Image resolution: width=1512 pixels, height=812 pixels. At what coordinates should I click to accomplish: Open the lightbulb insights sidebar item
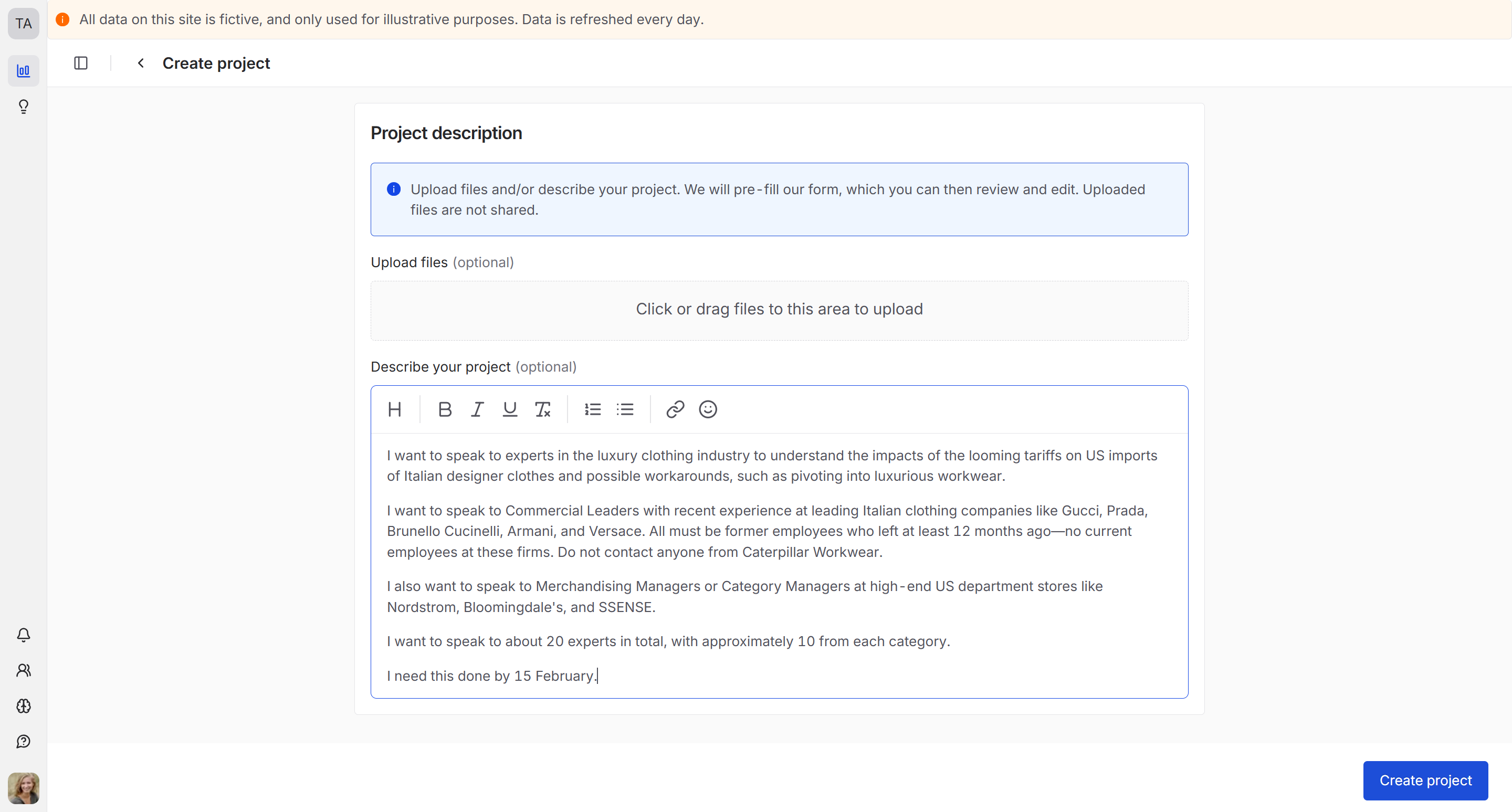(24, 107)
